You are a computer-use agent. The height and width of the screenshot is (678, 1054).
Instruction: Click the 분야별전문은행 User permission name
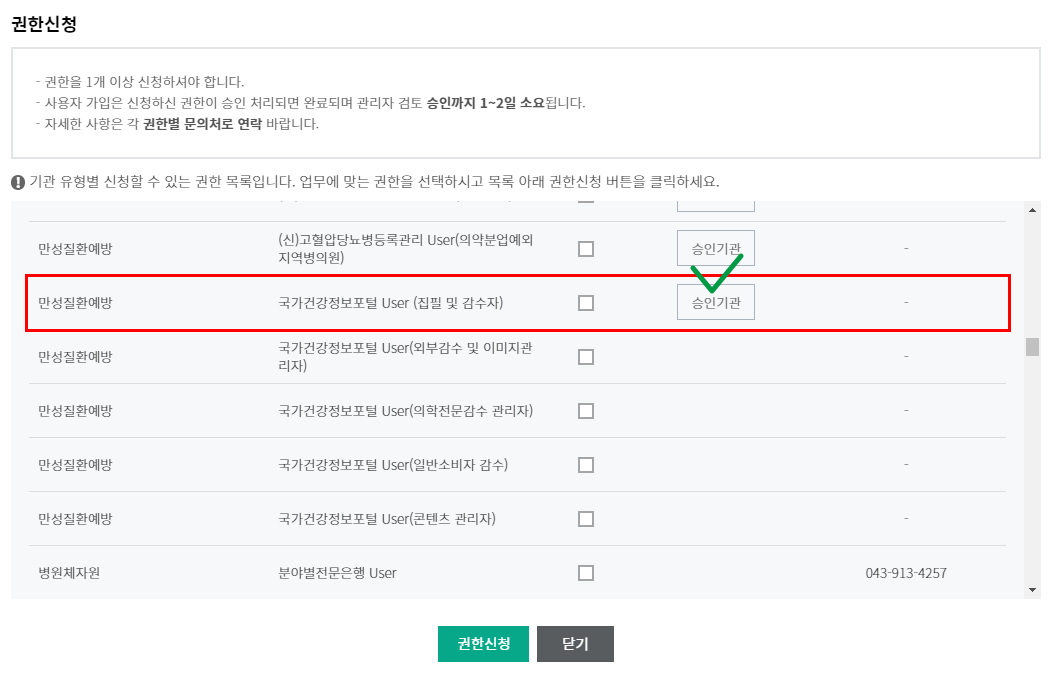(337, 573)
